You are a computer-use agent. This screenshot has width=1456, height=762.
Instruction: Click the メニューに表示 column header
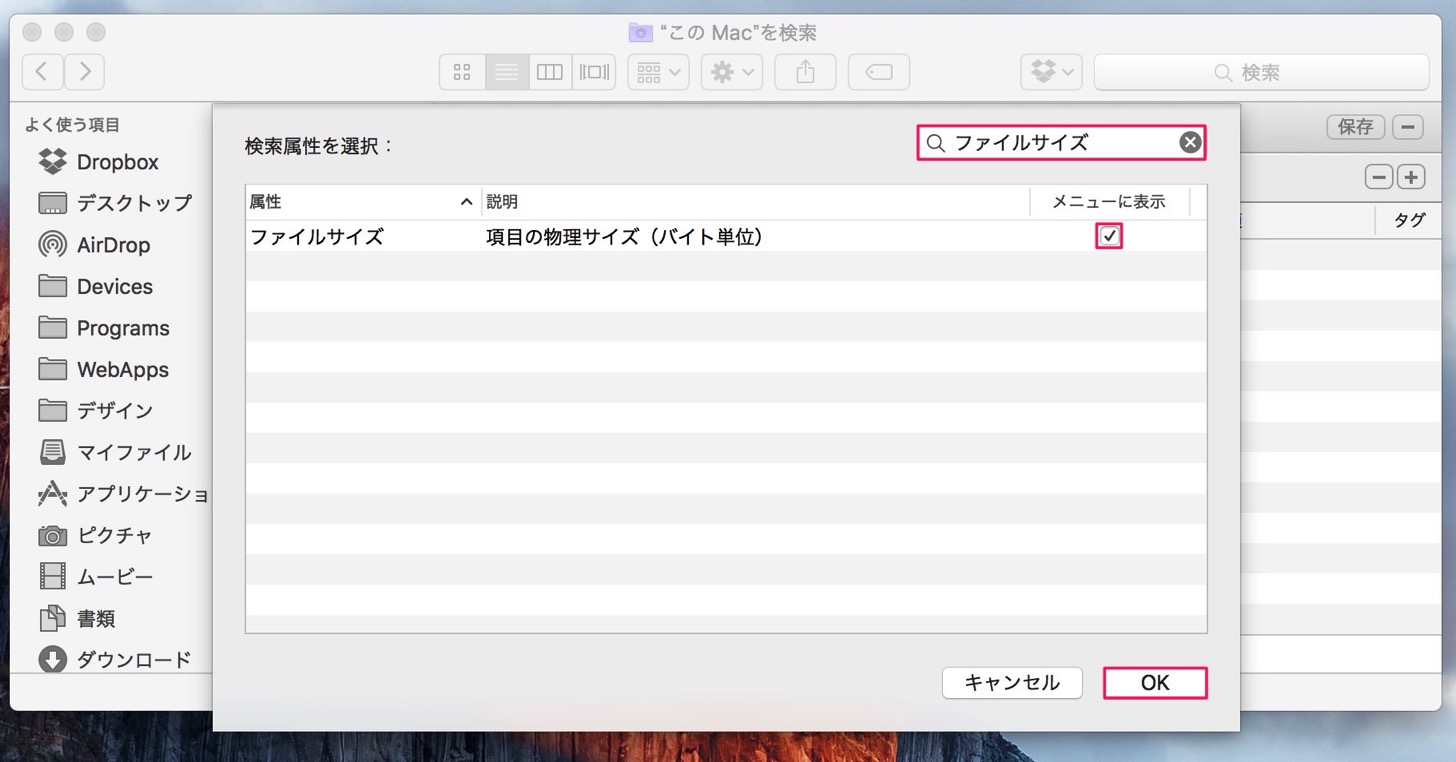1109,202
